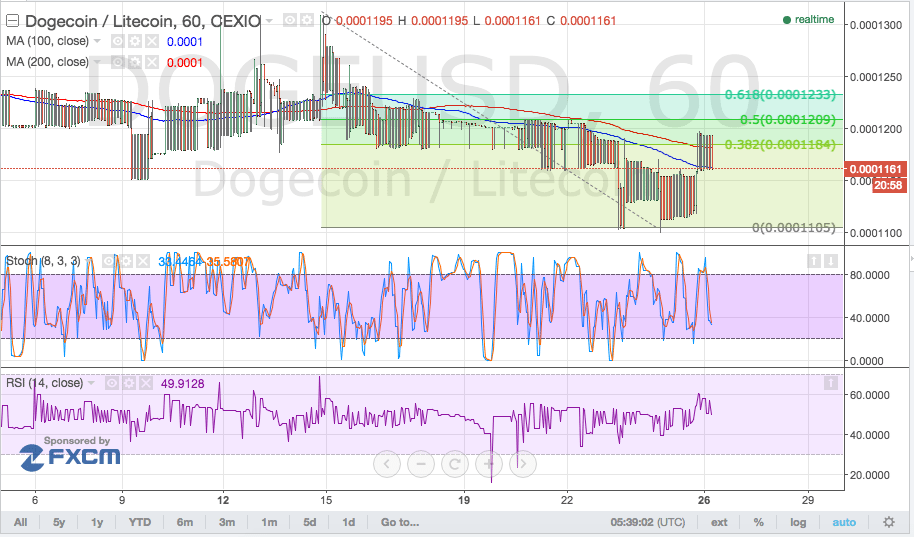This screenshot has height=537, width=914.
Task: Click date label 26 on time axis
Action: coord(704,500)
